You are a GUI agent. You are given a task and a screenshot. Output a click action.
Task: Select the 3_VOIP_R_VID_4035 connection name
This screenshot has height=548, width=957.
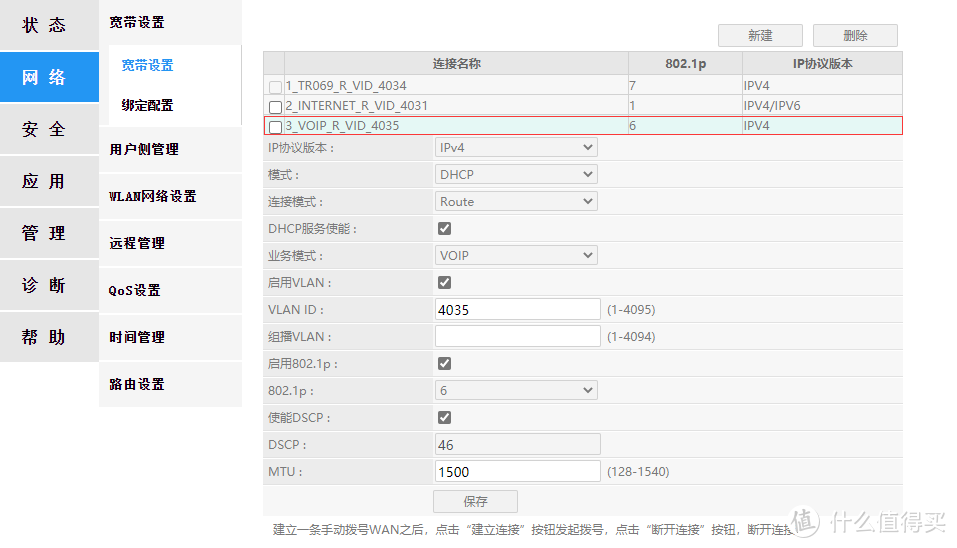tap(342, 126)
